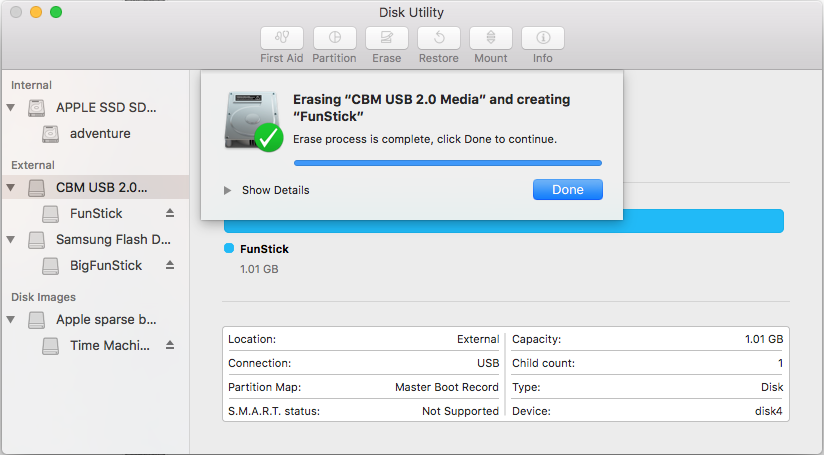Click the FunStick legend label

(264, 249)
